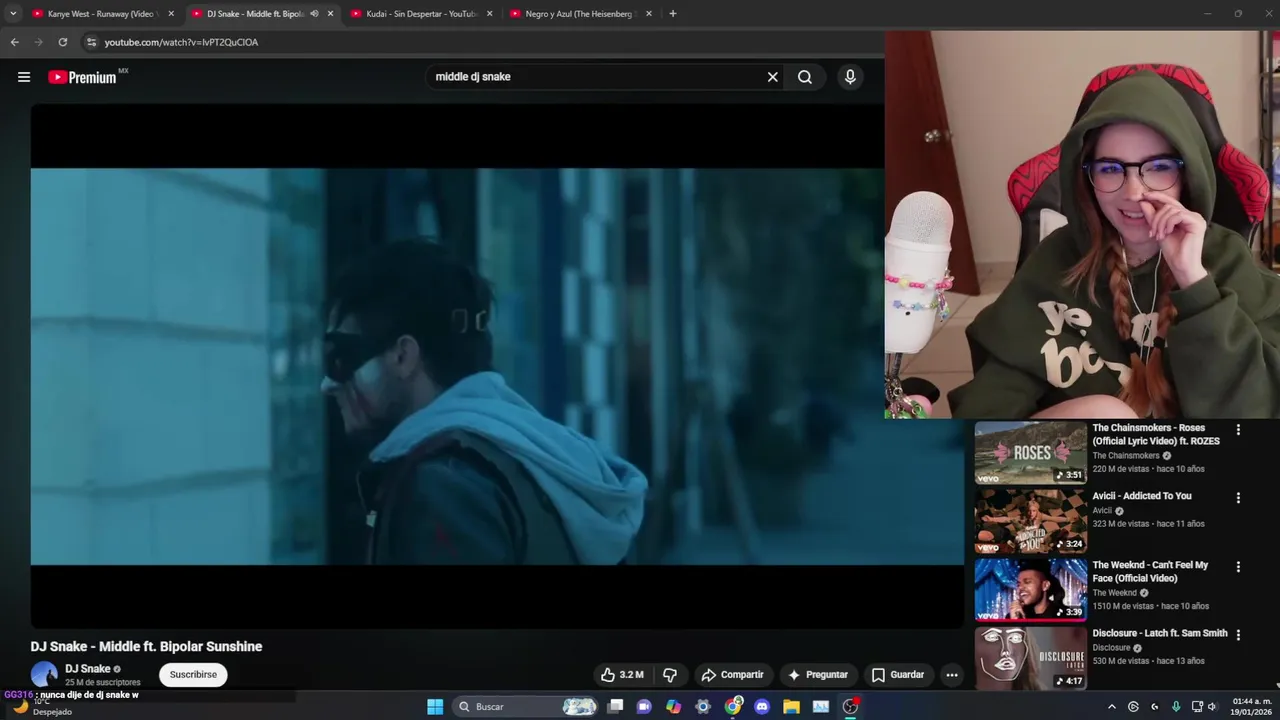The width and height of the screenshot is (1280, 720).
Task: Click the Preguntar button
Action: (x=817, y=675)
